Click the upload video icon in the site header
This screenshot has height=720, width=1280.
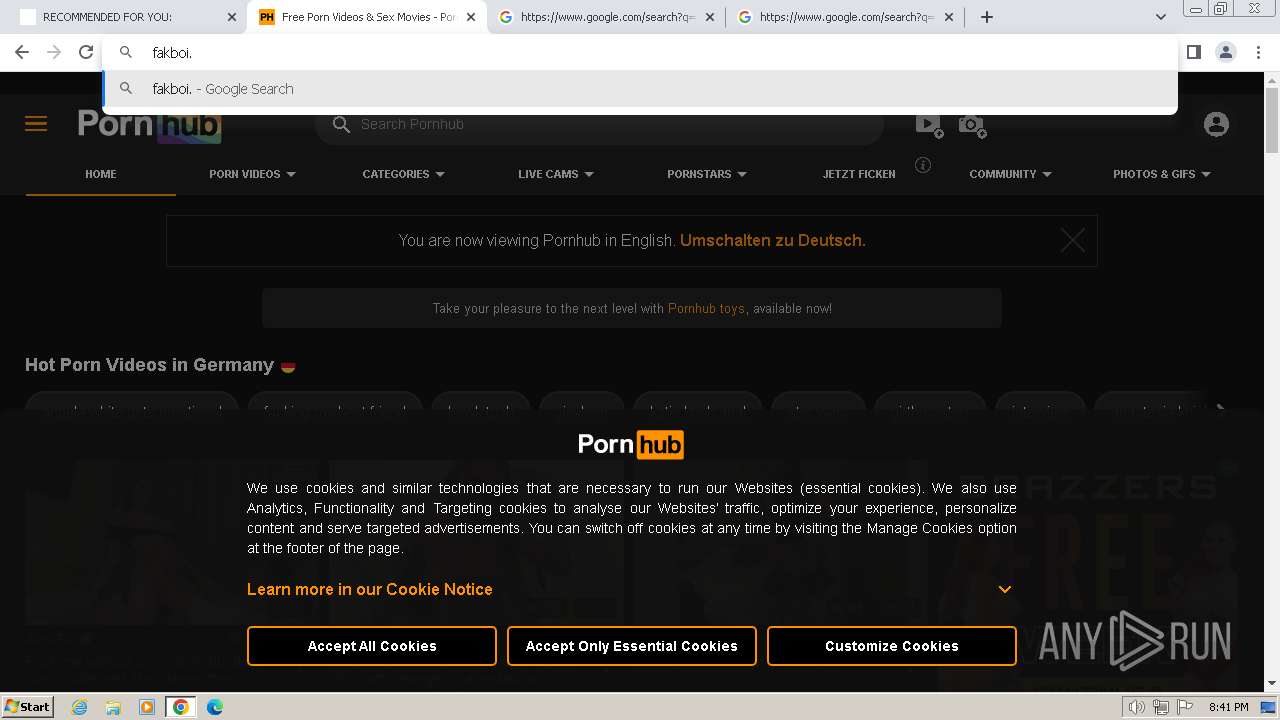929,125
